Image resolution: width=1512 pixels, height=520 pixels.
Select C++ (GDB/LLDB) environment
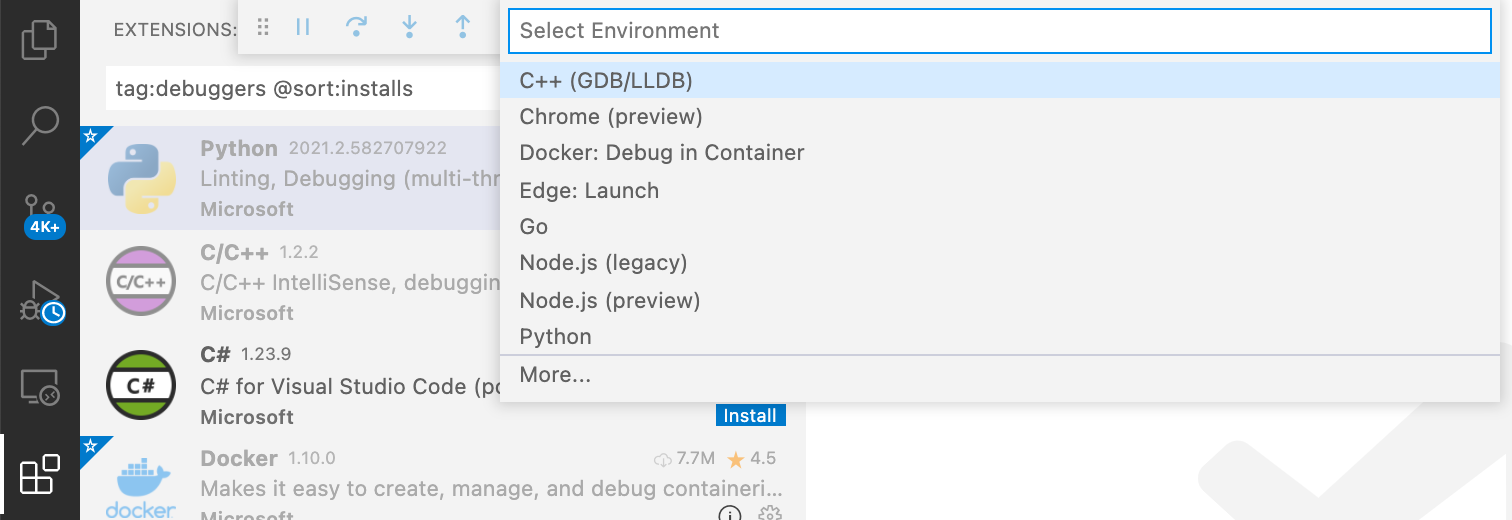(x=606, y=80)
